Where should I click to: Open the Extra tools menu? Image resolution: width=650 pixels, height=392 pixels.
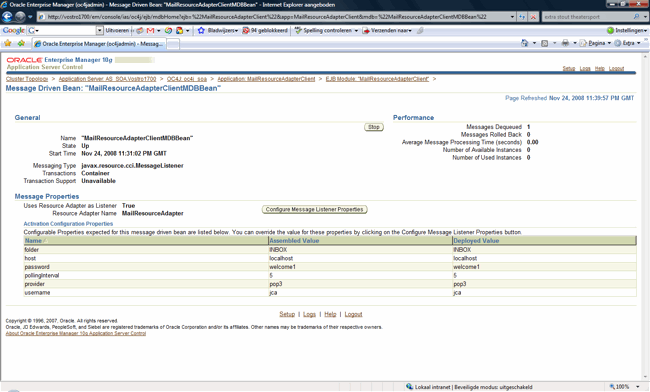(x=627, y=43)
